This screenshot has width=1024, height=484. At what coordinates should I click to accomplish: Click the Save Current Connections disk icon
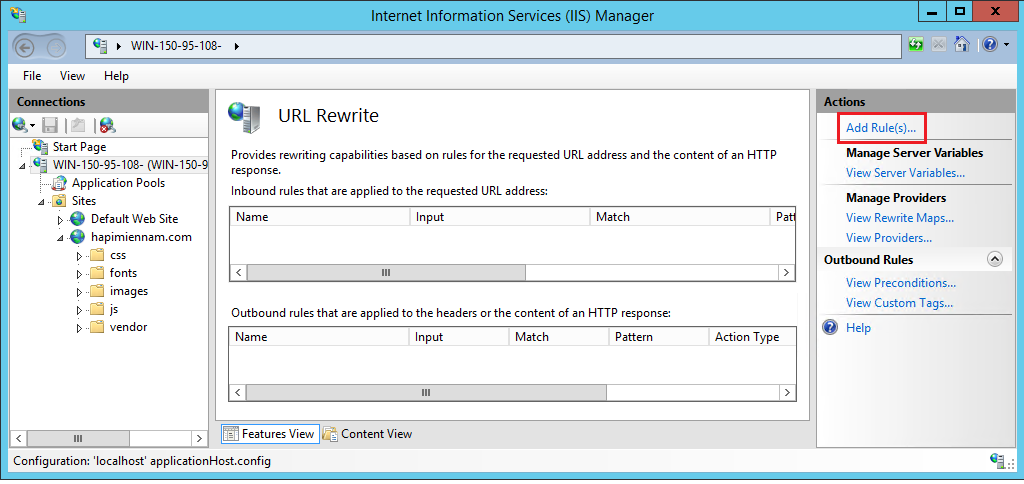point(50,125)
